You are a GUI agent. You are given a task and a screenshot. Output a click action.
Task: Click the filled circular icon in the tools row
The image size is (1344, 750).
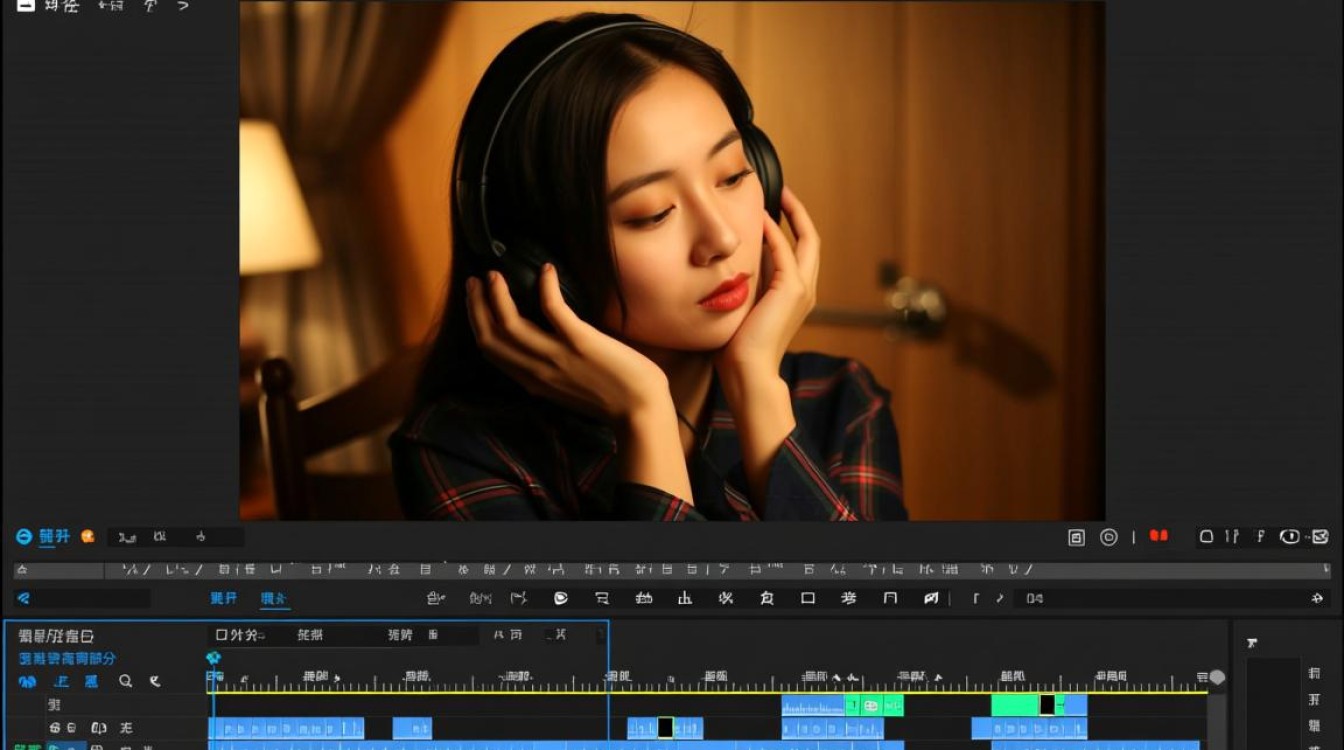[561, 598]
